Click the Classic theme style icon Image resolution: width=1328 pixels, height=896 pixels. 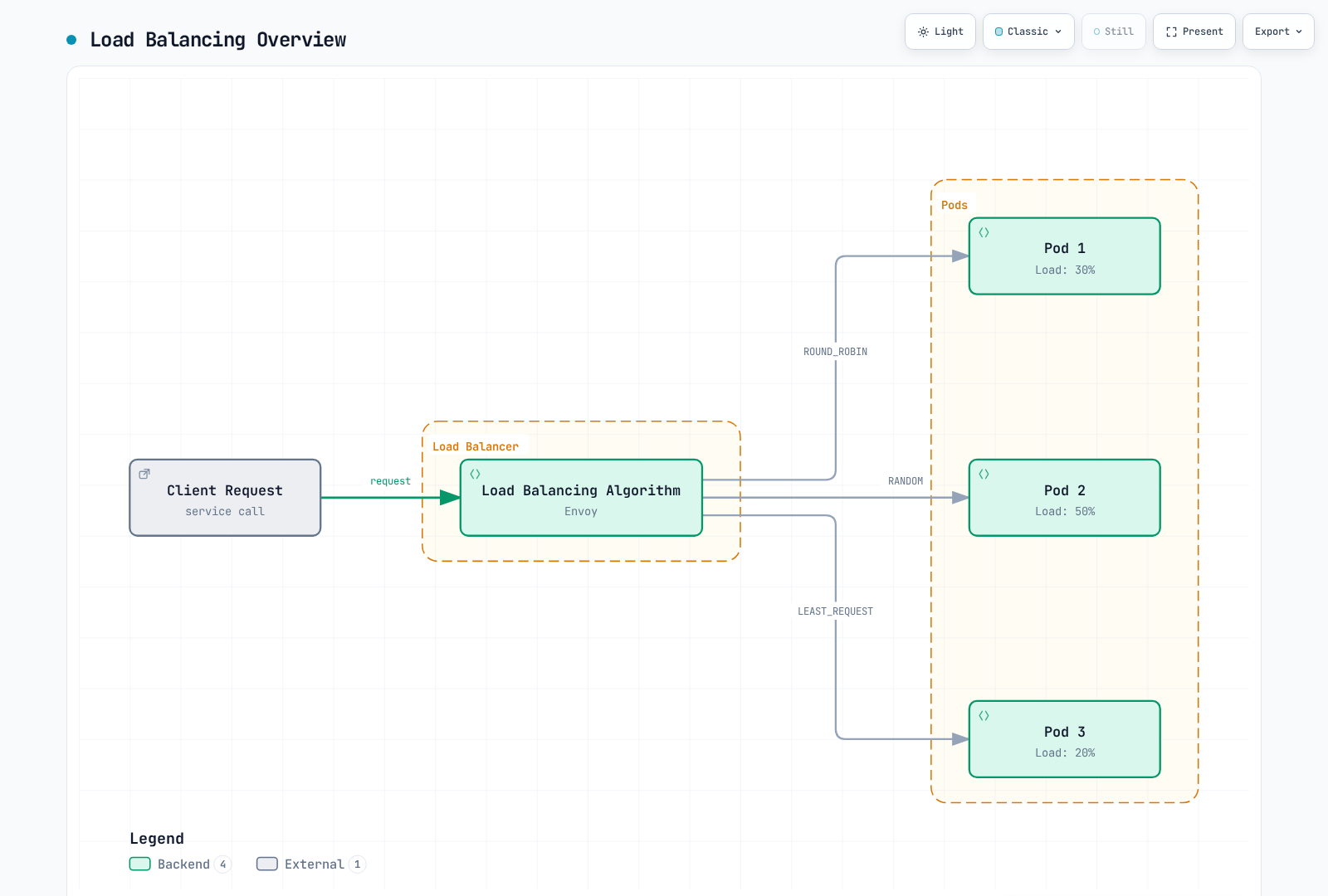click(998, 32)
